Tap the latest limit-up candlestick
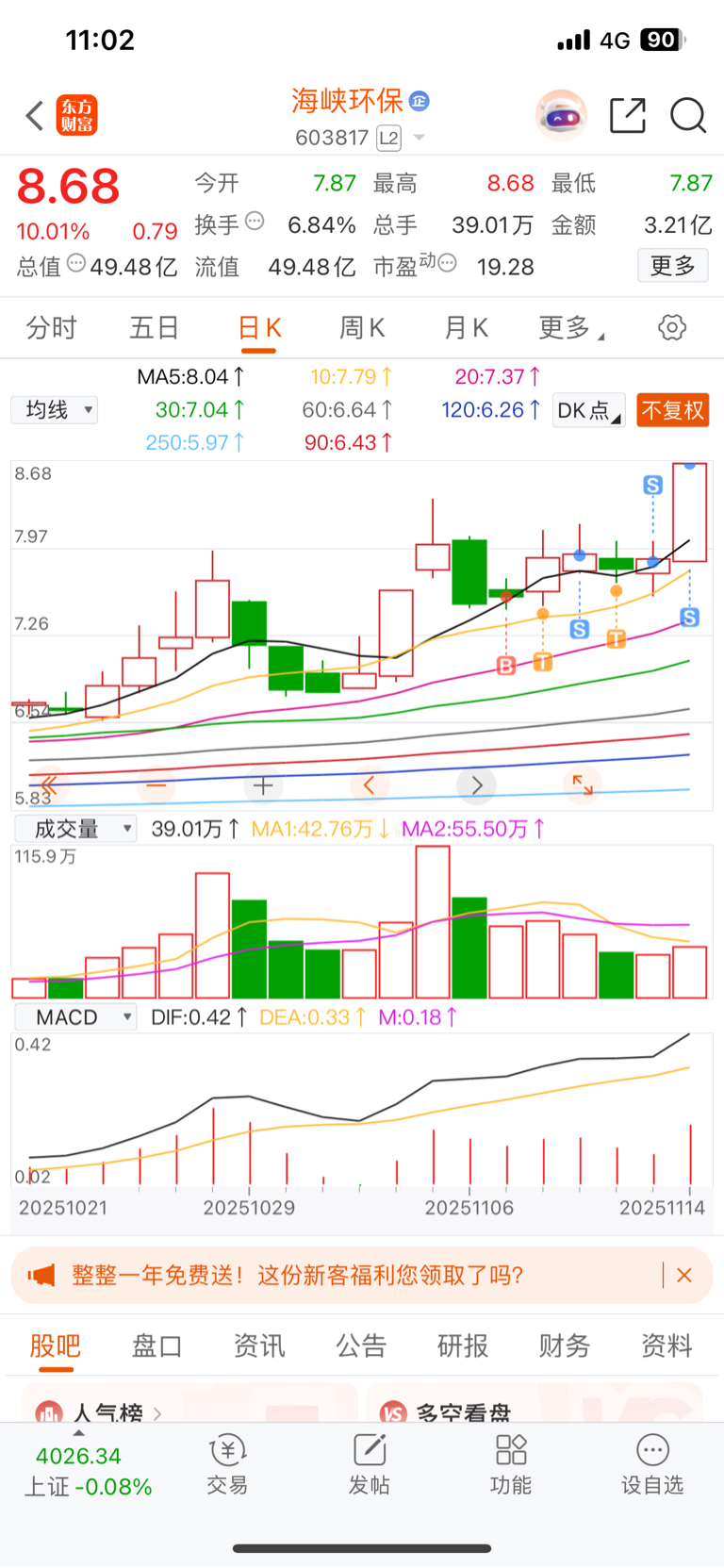 (690, 512)
